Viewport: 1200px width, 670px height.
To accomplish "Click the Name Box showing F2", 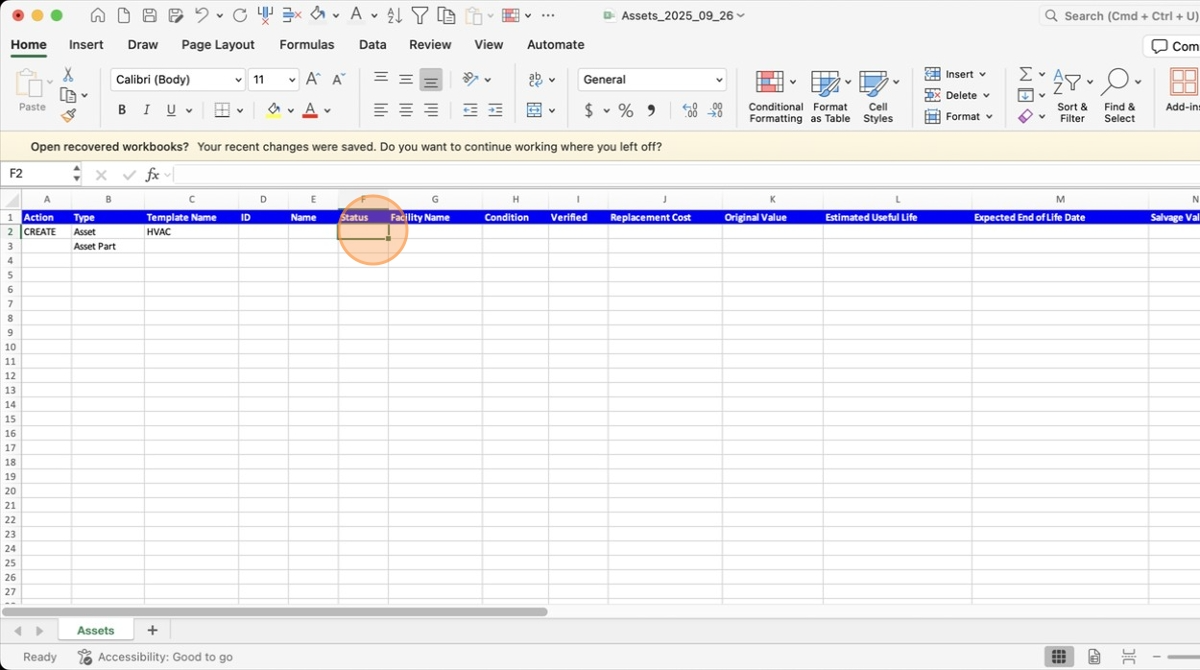I will [x=40, y=174].
